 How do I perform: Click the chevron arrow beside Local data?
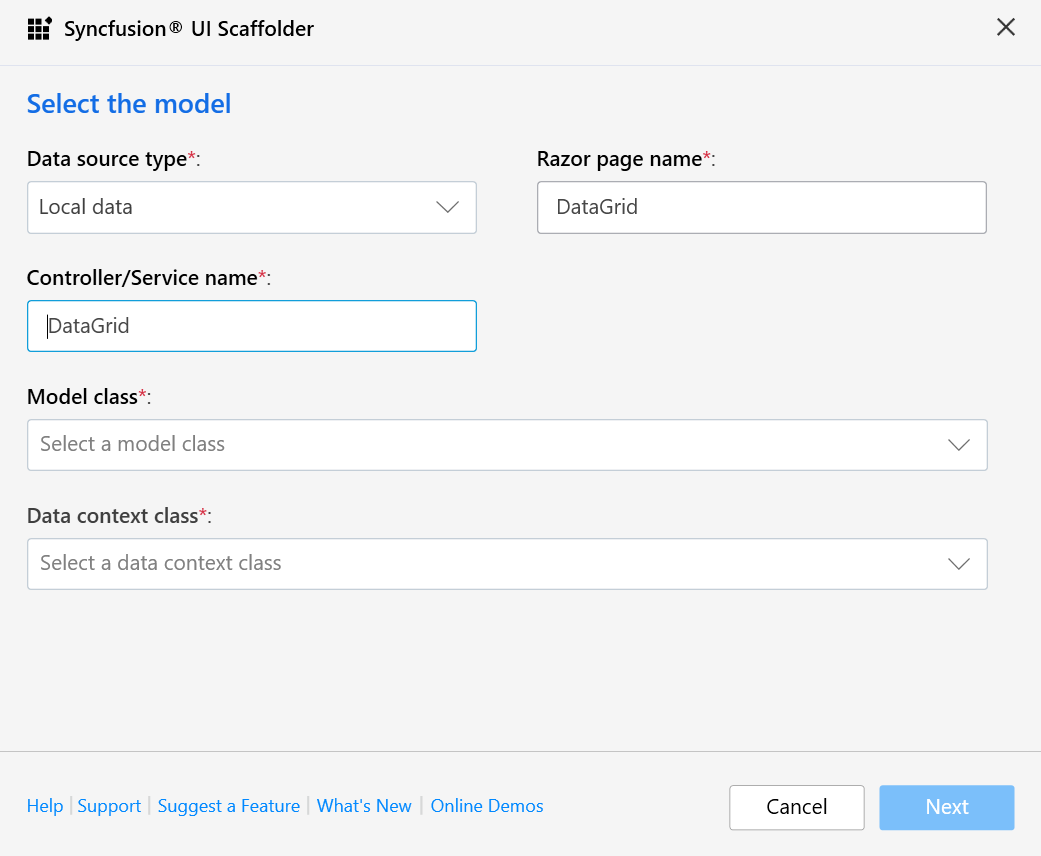[x=447, y=208]
